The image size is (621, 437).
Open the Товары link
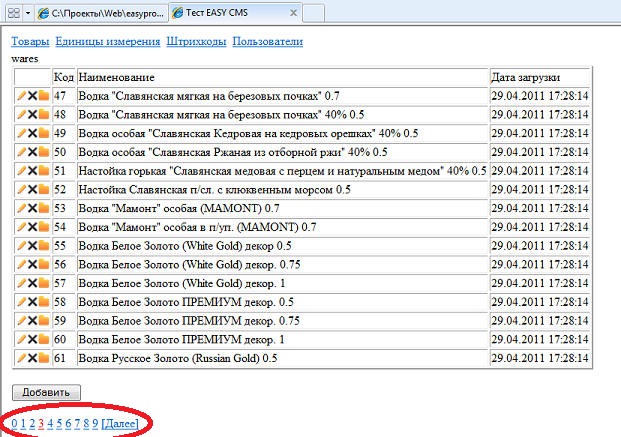[x=30, y=41]
